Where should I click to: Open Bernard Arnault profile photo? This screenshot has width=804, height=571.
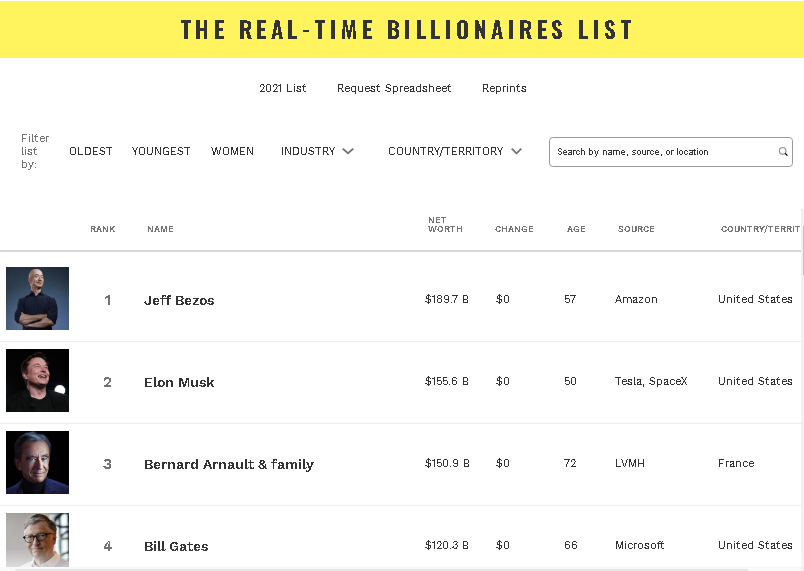point(37,463)
